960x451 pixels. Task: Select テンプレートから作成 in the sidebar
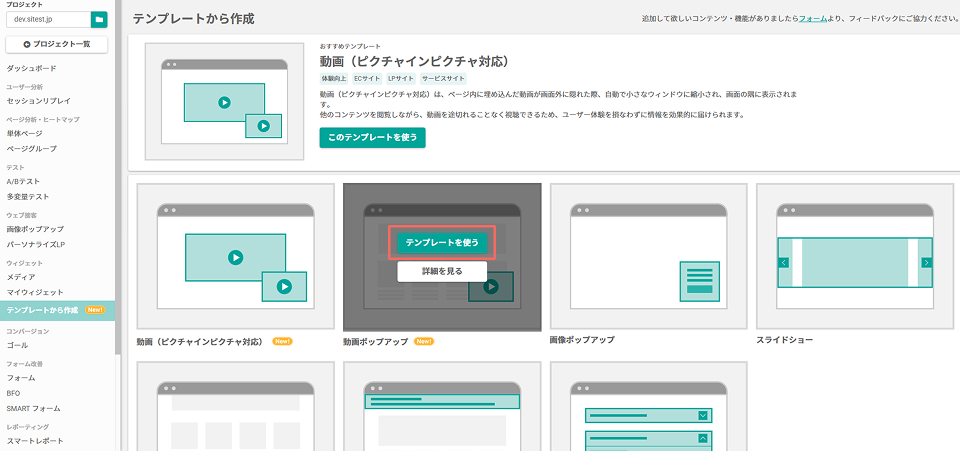pyautogui.click(x=57, y=310)
